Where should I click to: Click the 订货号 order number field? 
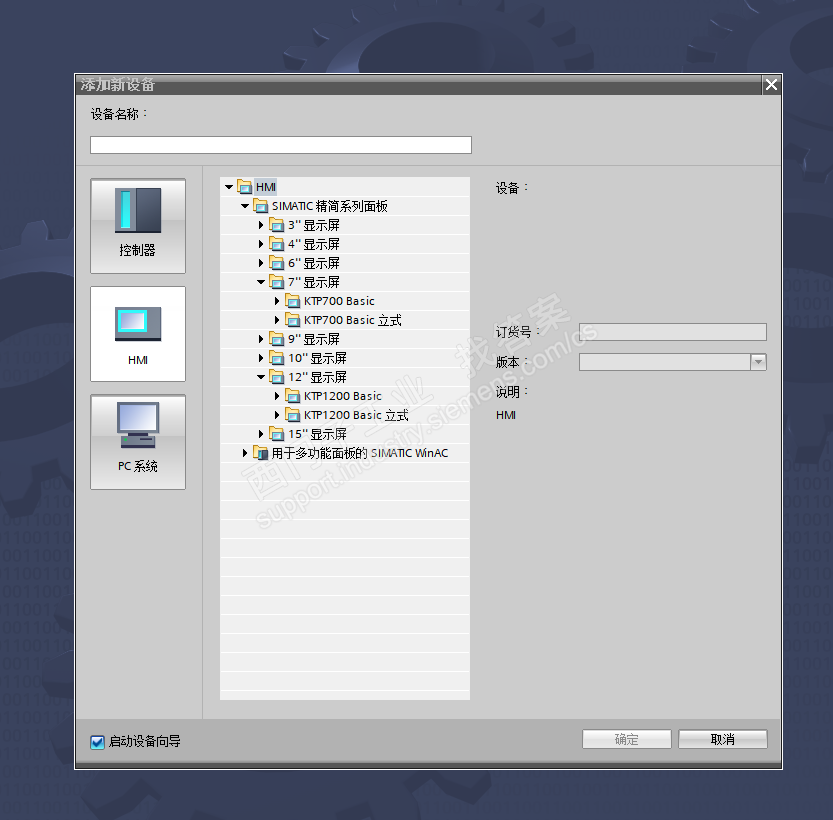click(673, 332)
